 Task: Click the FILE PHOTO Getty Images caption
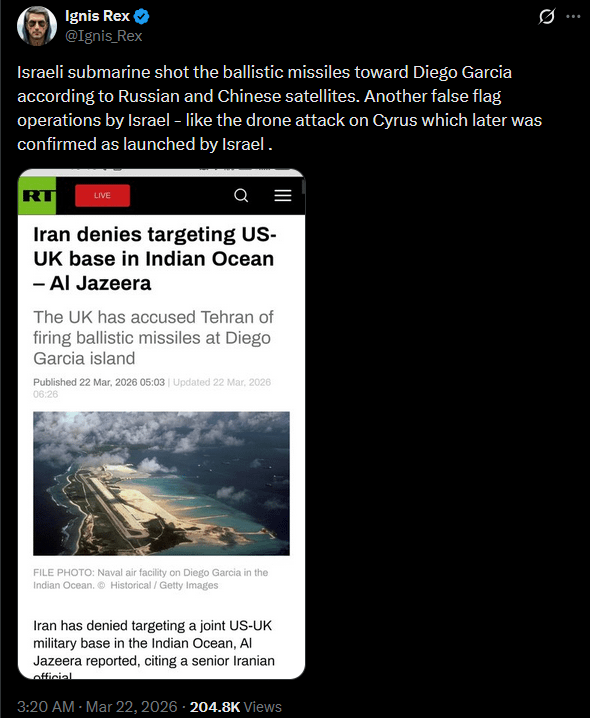coord(151,579)
